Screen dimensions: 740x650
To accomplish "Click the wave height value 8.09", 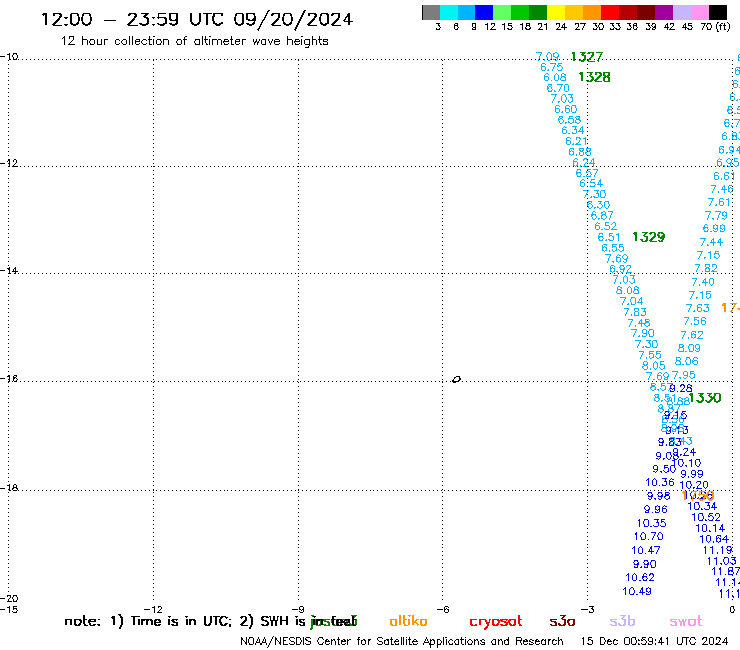I will coord(689,348).
